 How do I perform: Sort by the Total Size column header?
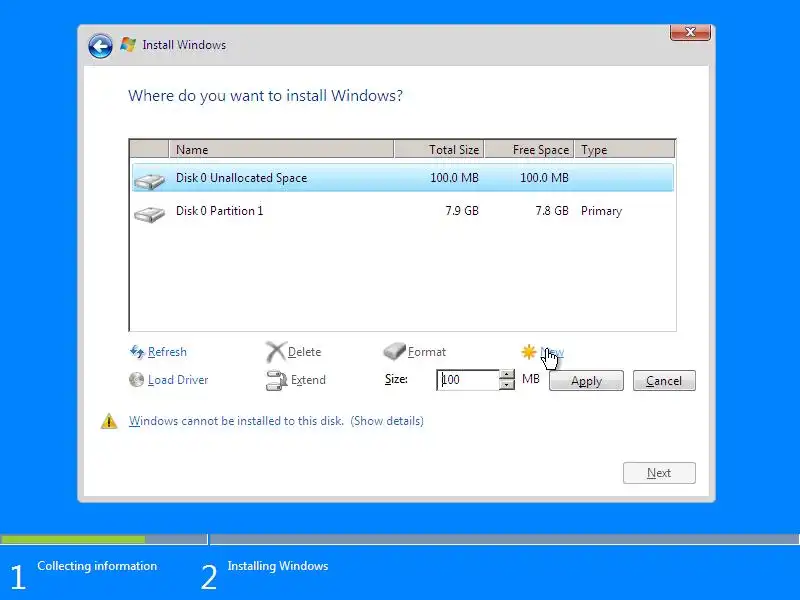pos(439,149)
